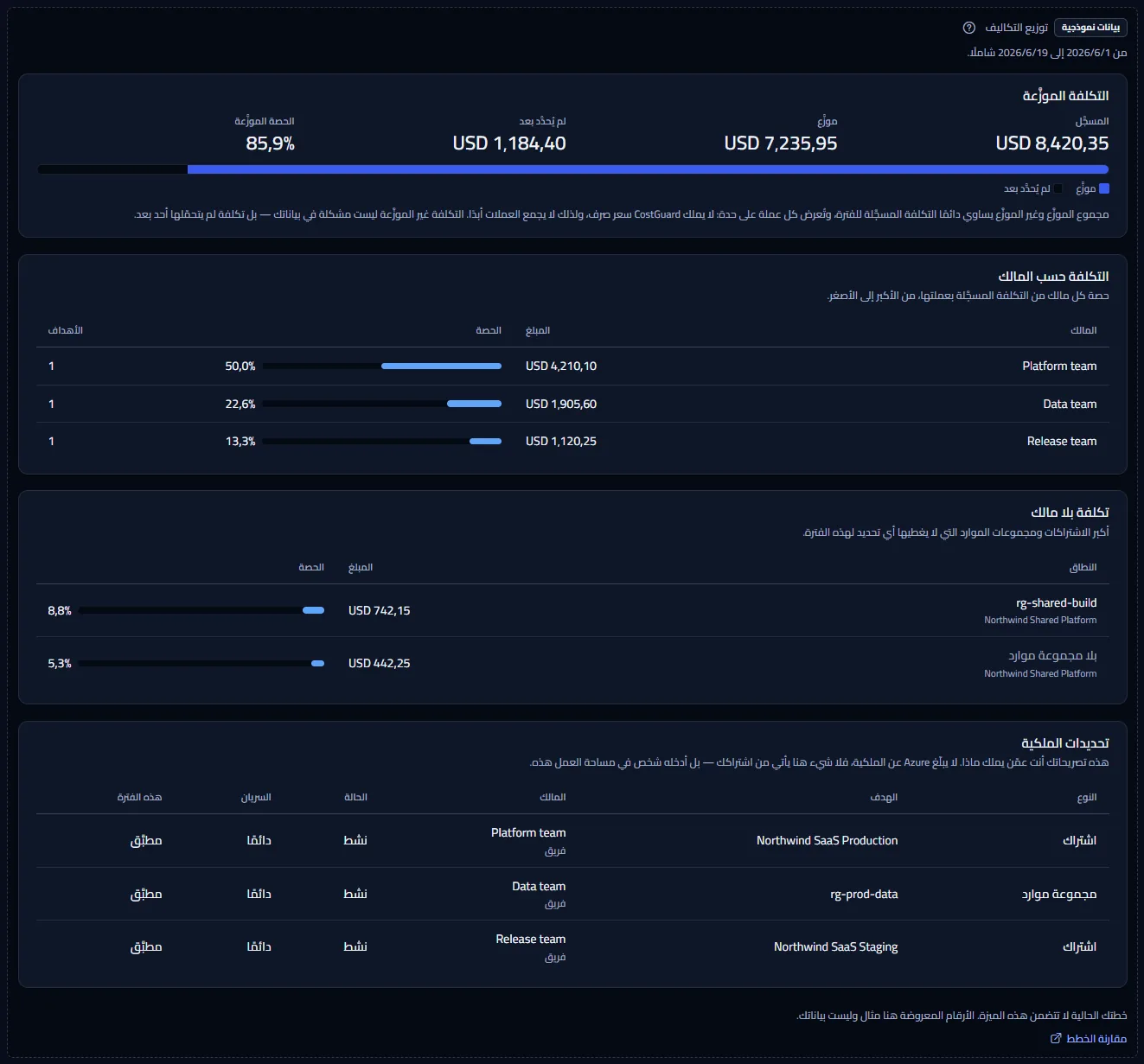This screenshot has height=1064, width=1144.
Task: Select the amount USD 4,210,10
Action: [561, 366]
